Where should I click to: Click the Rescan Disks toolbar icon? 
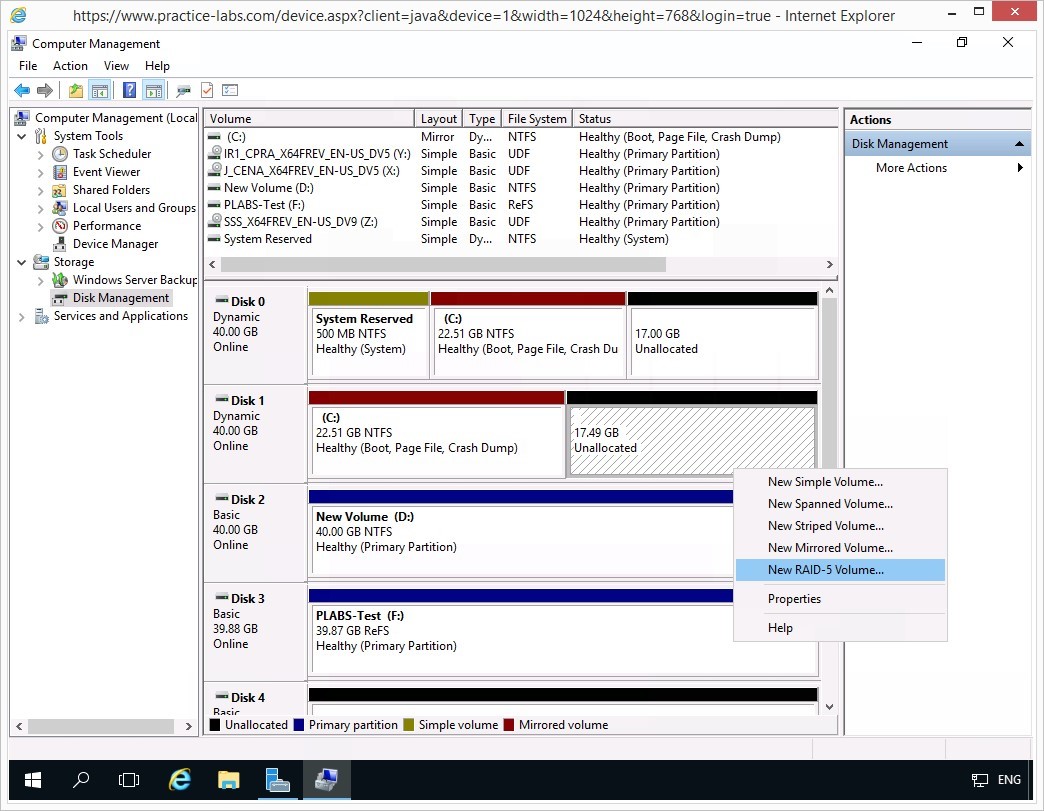pos(183,91)
